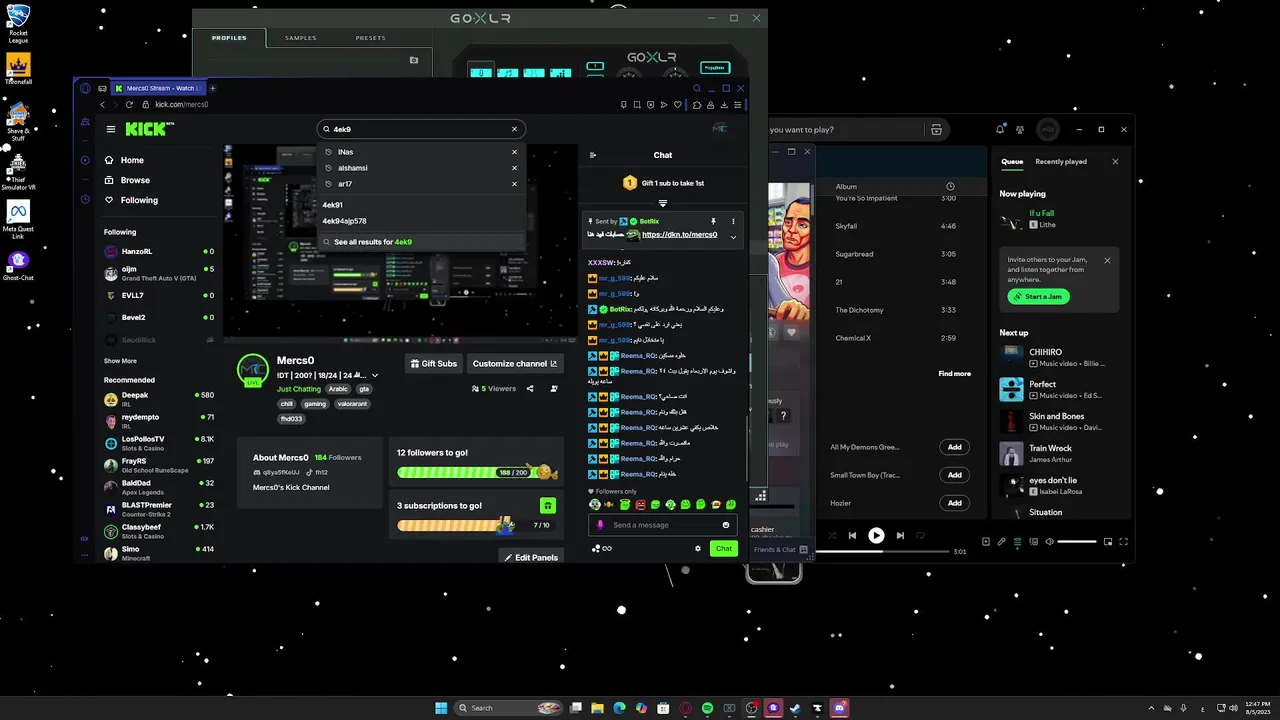Select the Arabic tag
This screenshot has height=720, width=1280.
pos(339,389)
